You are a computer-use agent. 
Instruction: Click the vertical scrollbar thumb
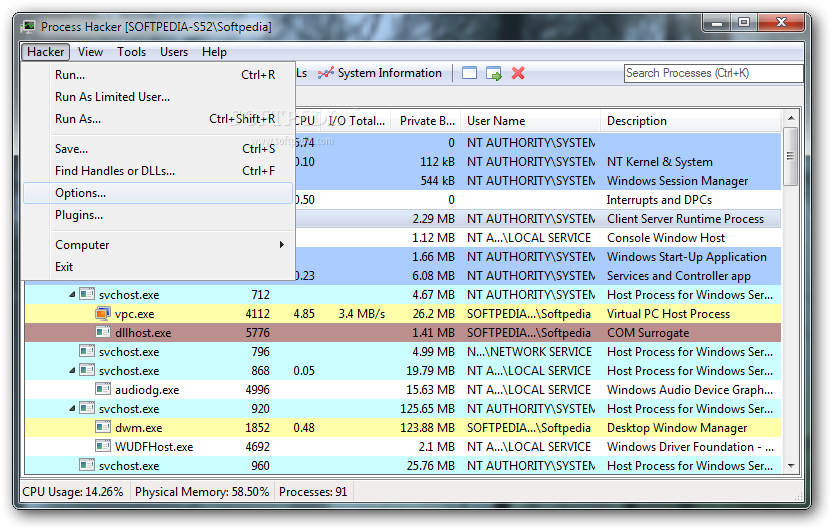click(791, 156)
